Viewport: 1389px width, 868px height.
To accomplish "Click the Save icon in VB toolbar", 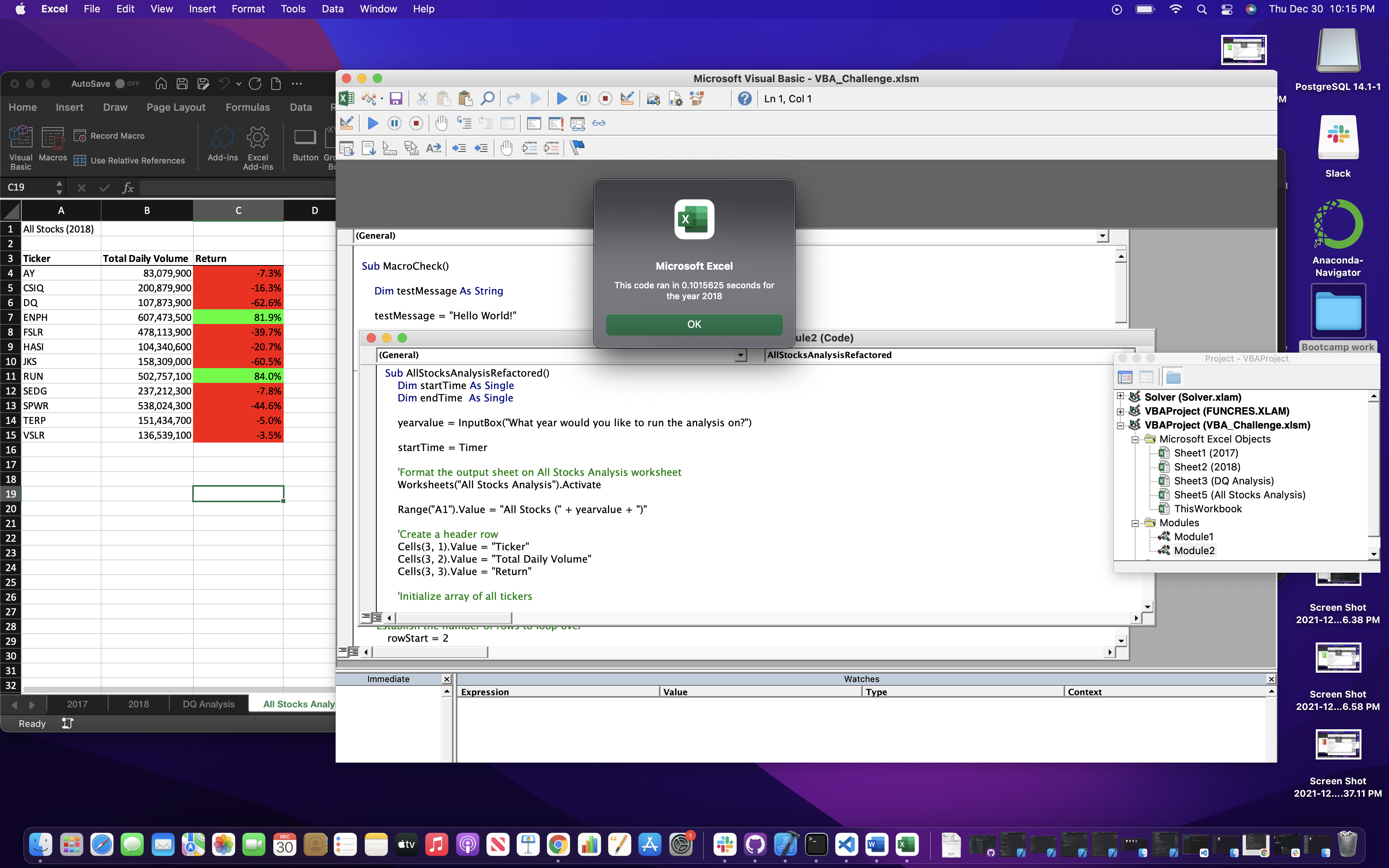I will (x=395, y=99).
